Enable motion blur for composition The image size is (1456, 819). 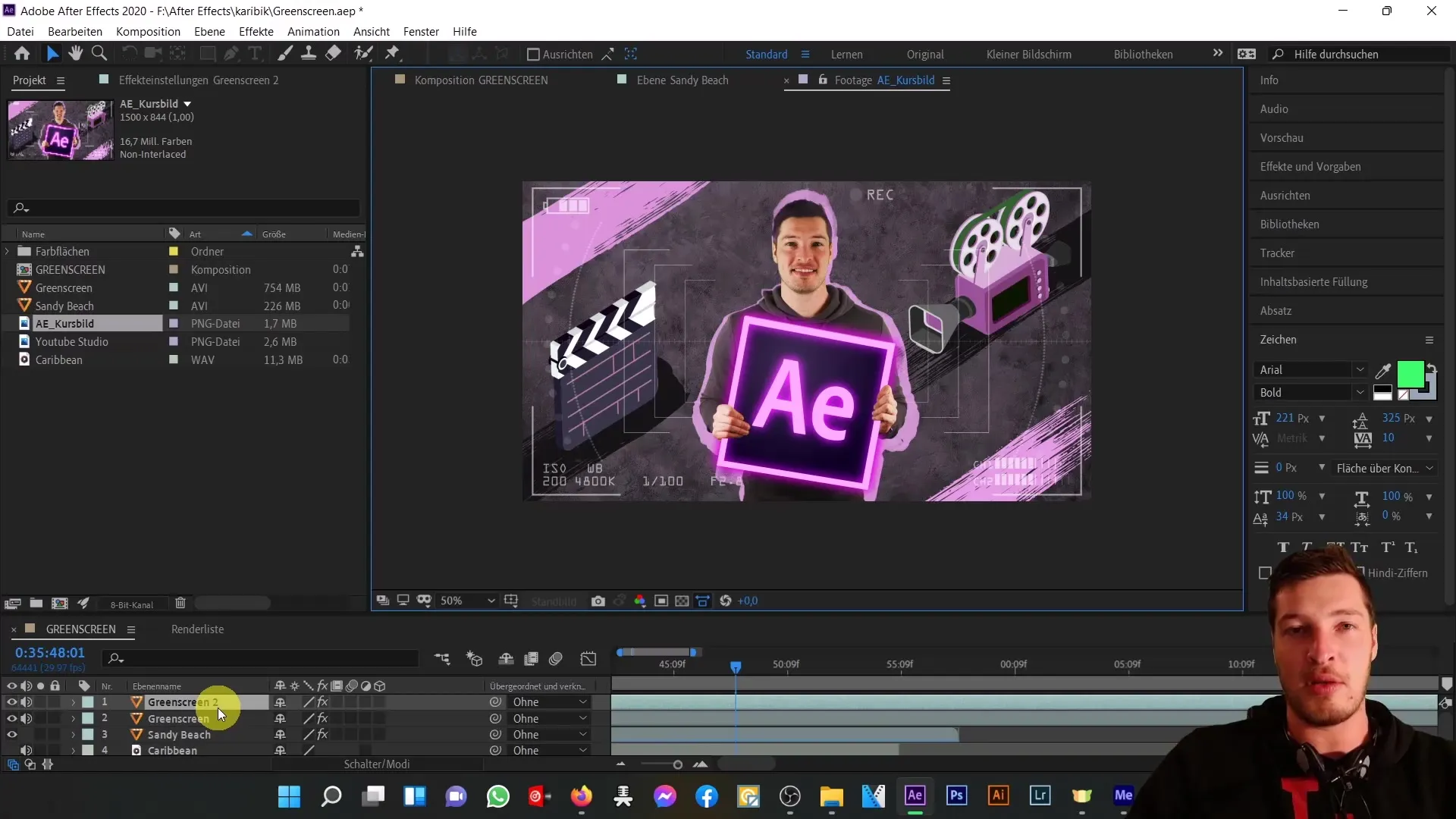point(556,659)
